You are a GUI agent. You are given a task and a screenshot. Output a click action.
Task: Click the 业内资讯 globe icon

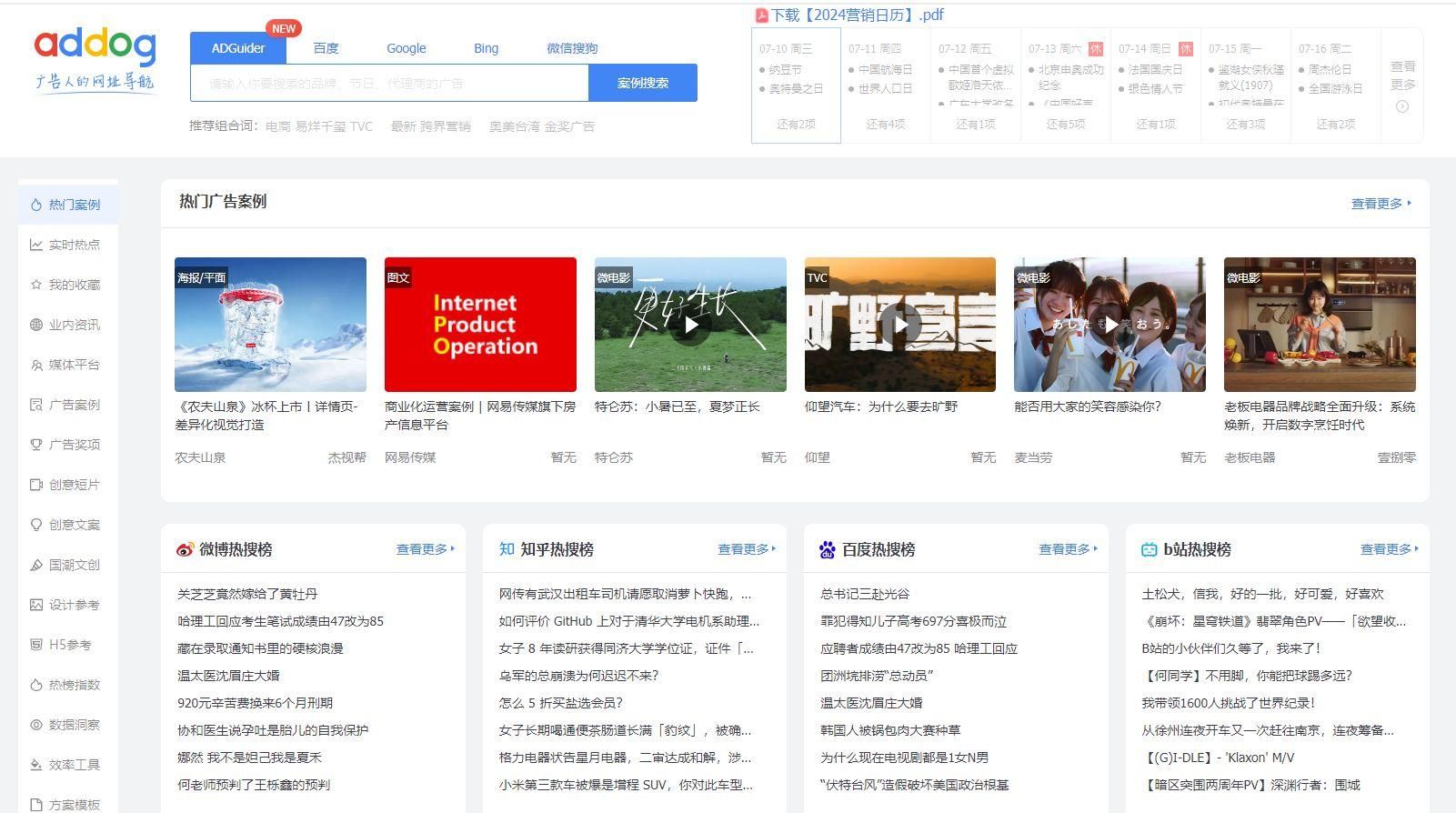[x=36, y=325]
